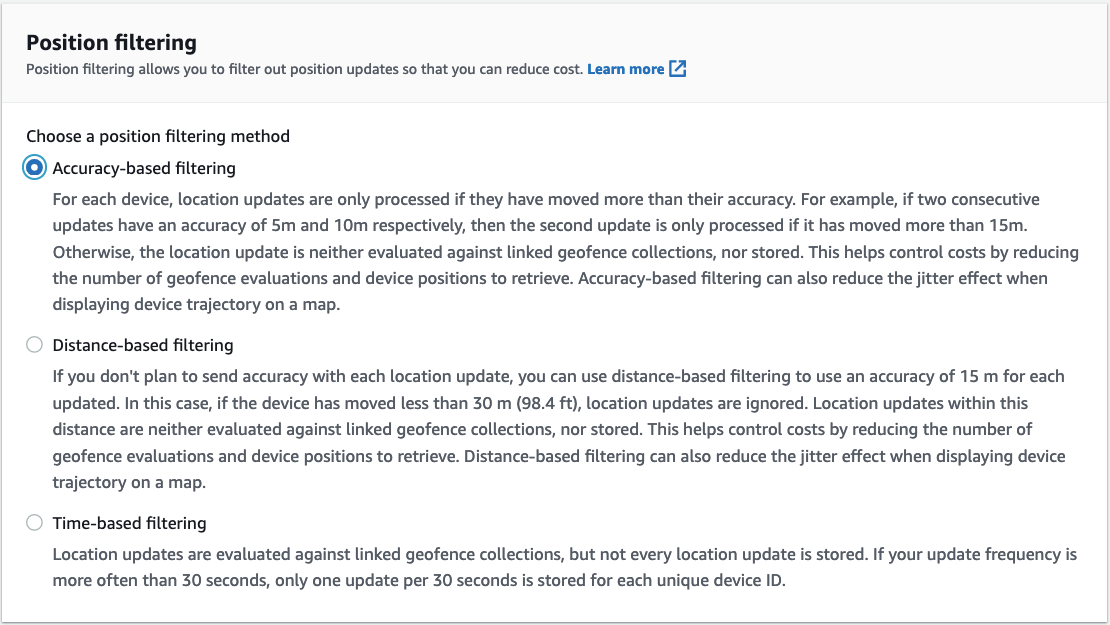This screenshot has height=625, width=1110.
Task: Click the selected radio indicator for Accuracy-based filtering
Action: (x=33, y=168)
